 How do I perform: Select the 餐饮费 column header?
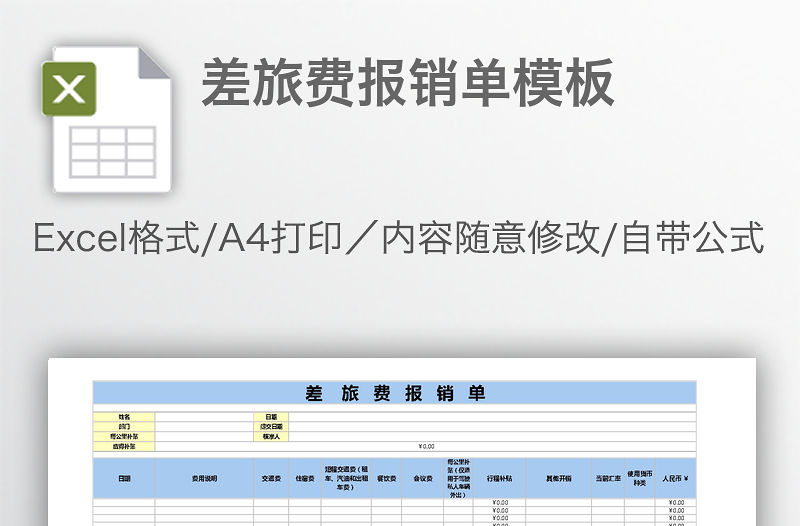tap(387, 479)
